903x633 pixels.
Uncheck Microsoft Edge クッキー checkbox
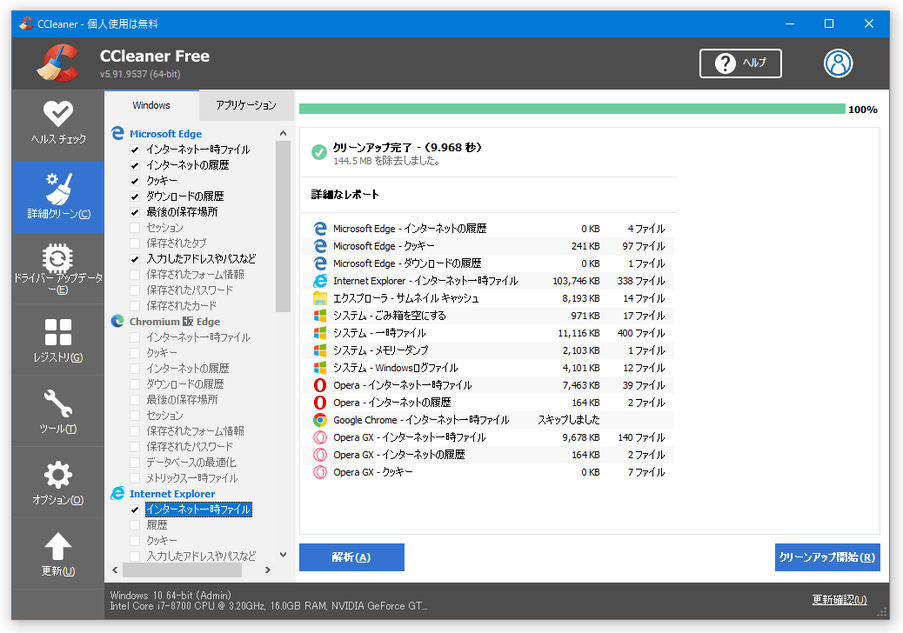click(x=135, y=181)
